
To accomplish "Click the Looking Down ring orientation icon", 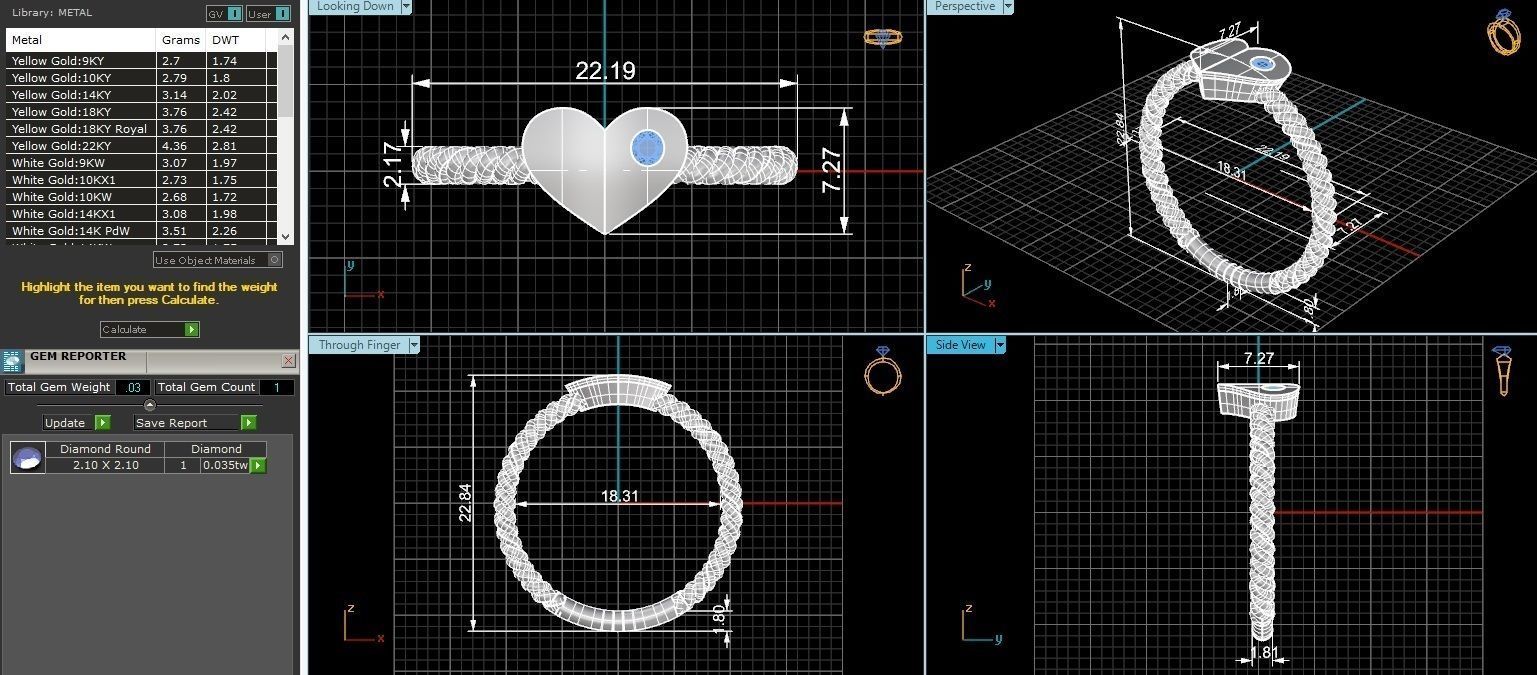I will point(882,37).
